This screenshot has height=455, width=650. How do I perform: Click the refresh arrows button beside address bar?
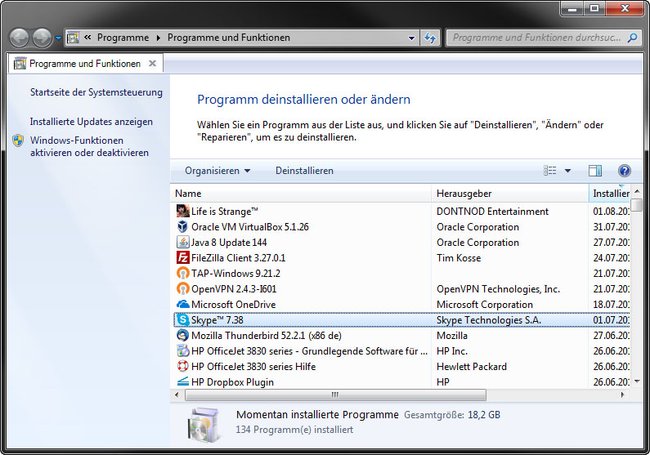430,38
